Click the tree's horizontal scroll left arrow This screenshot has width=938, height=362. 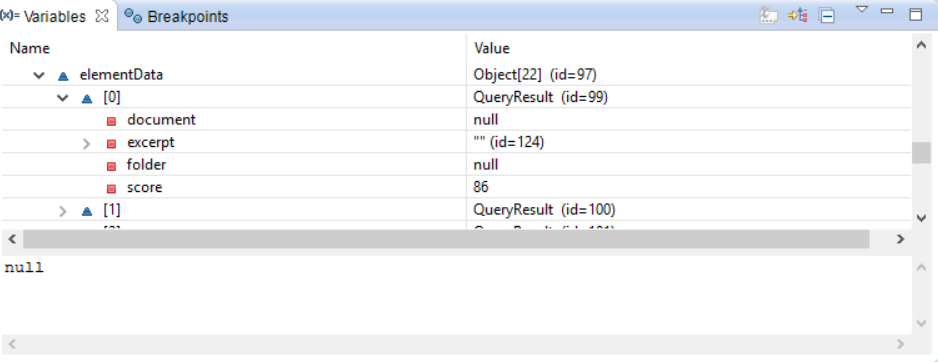pyautogui.click(x=11, y=239)
